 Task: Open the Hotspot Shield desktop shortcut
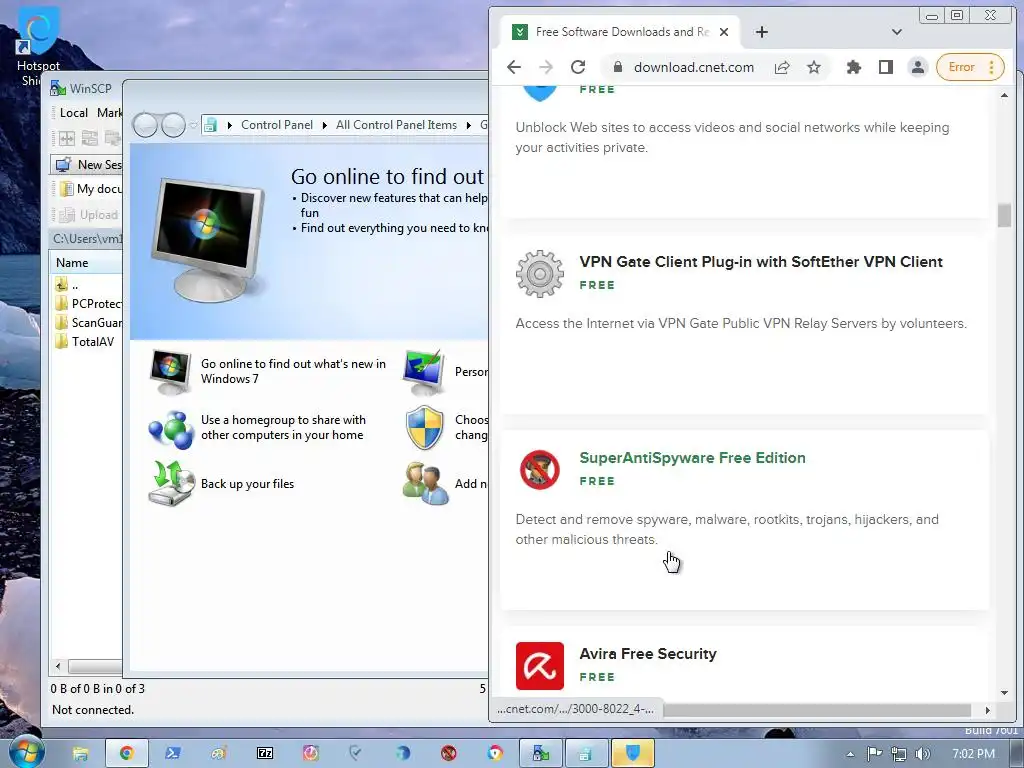pos(38,46)
